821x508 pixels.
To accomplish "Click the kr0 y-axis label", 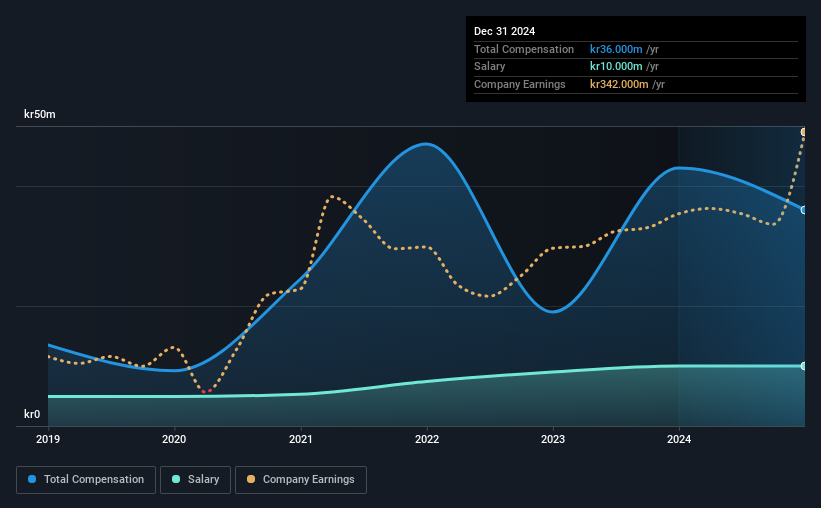I will click(32, 414).
